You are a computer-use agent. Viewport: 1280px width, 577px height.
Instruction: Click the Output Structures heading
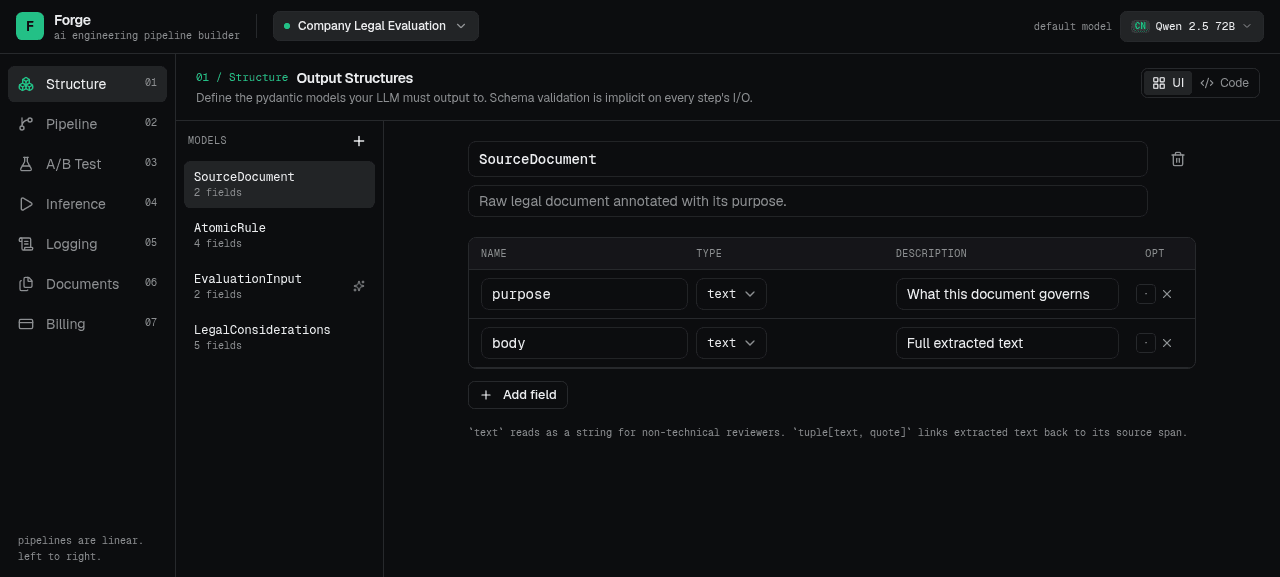click(355, 78)
